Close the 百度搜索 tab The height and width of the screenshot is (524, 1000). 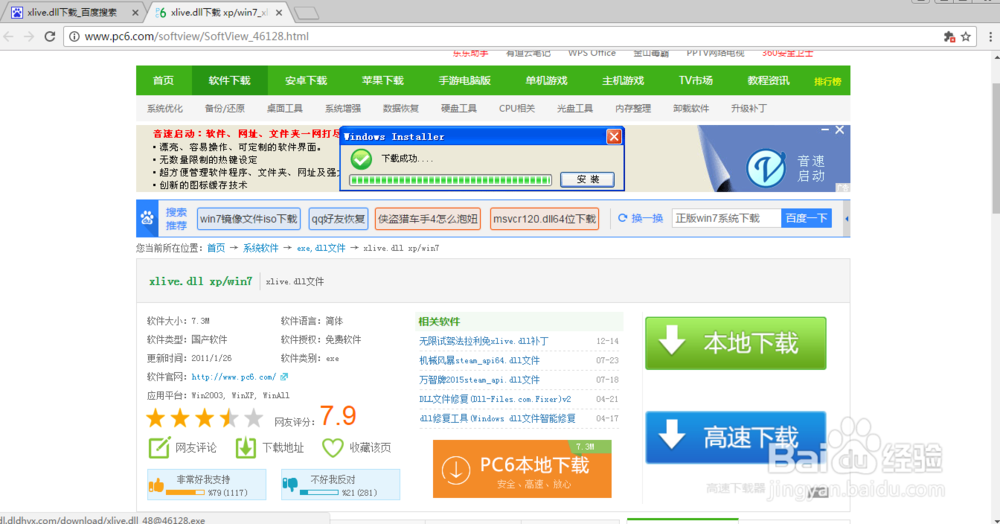135,13
